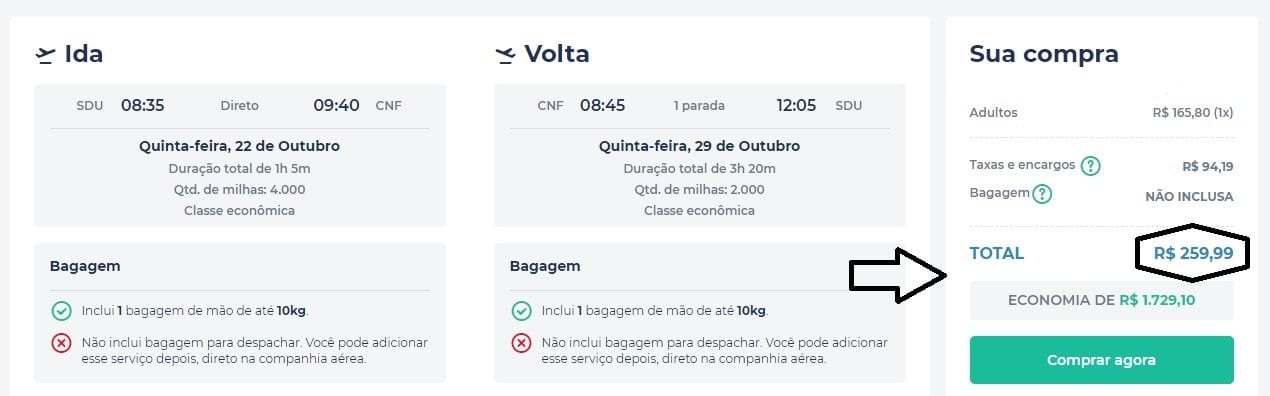Click the Quinta-feira, 22 de Outubro date
This screenshot has height=396, width=1270.
pos(240,146)
